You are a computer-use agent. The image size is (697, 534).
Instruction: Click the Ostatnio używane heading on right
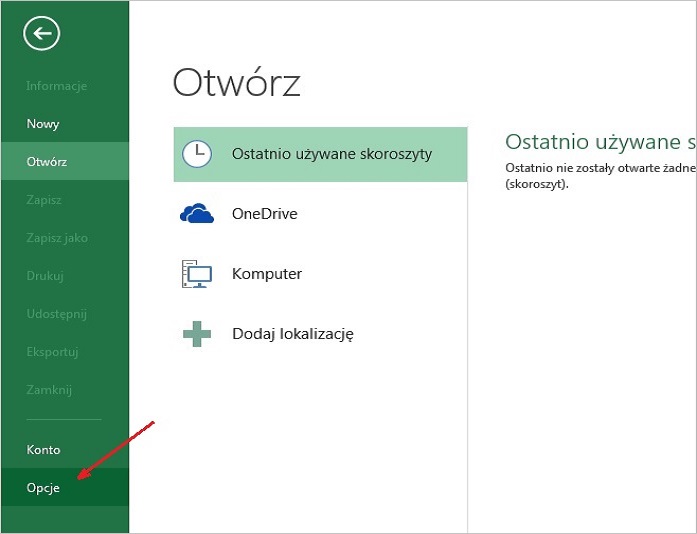601,142
